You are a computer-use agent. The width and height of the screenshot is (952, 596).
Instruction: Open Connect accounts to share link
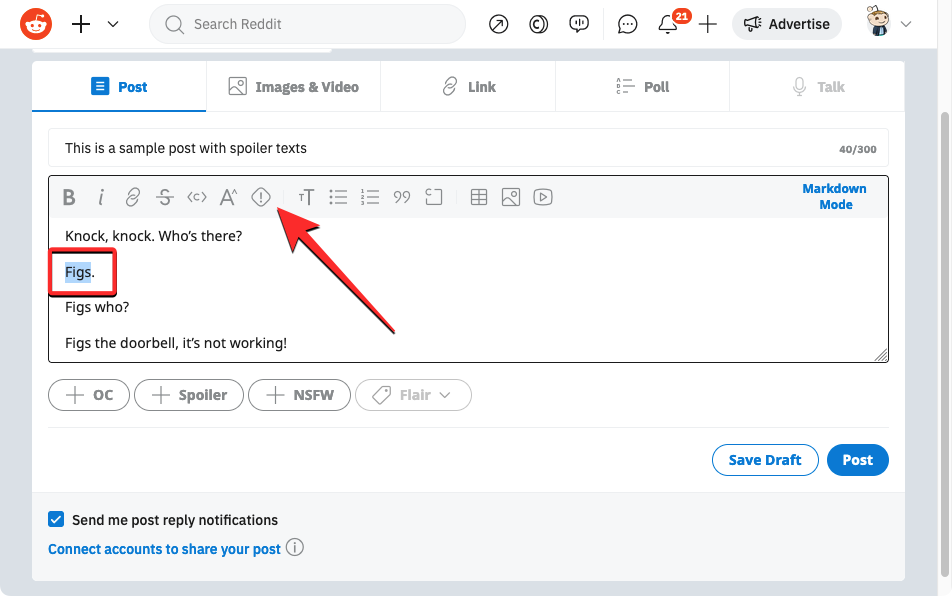point(164,549)
